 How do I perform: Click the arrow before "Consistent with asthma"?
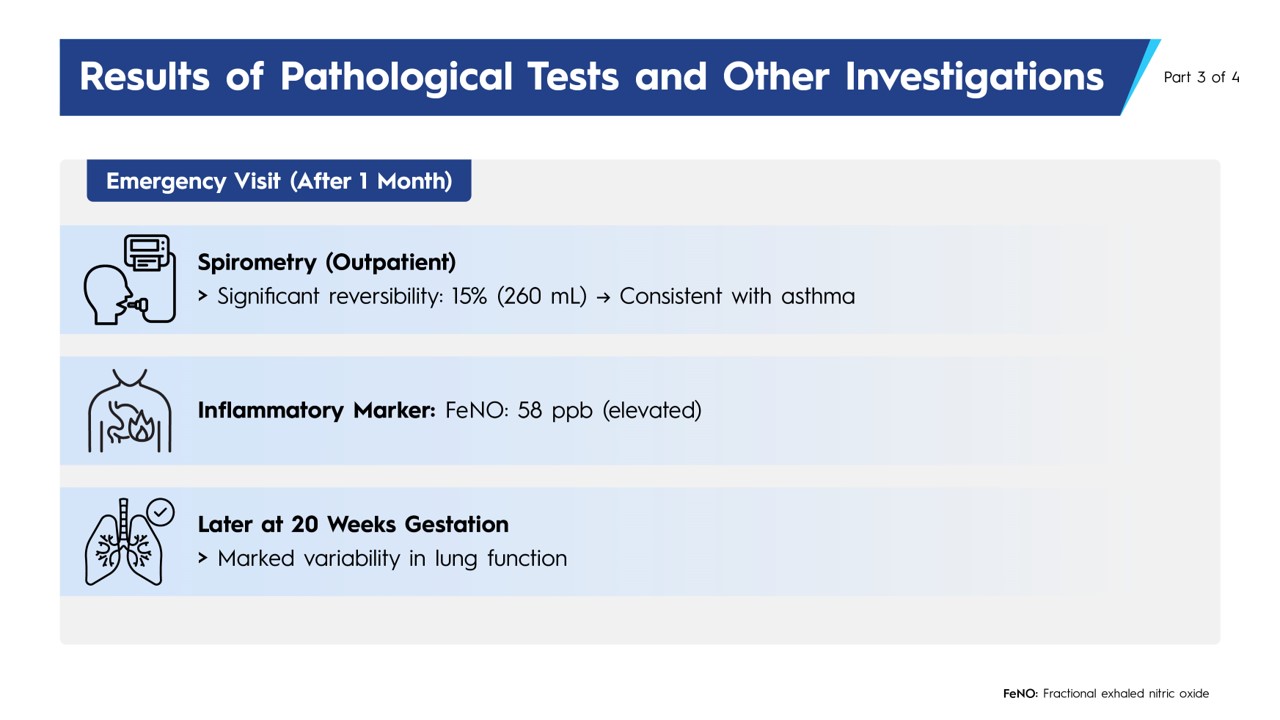[x=603, y=297]
